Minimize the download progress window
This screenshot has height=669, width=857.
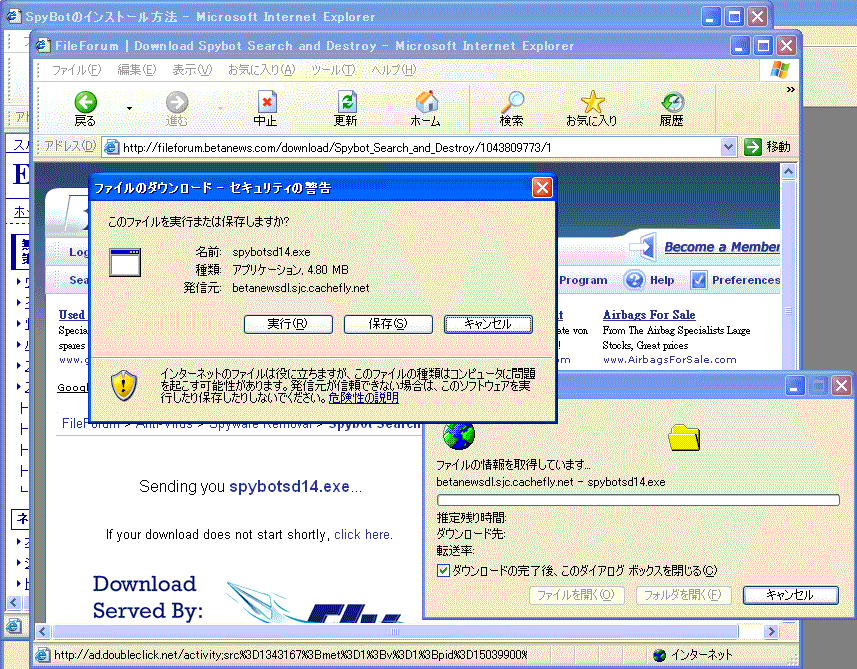(x=795, y=386)
